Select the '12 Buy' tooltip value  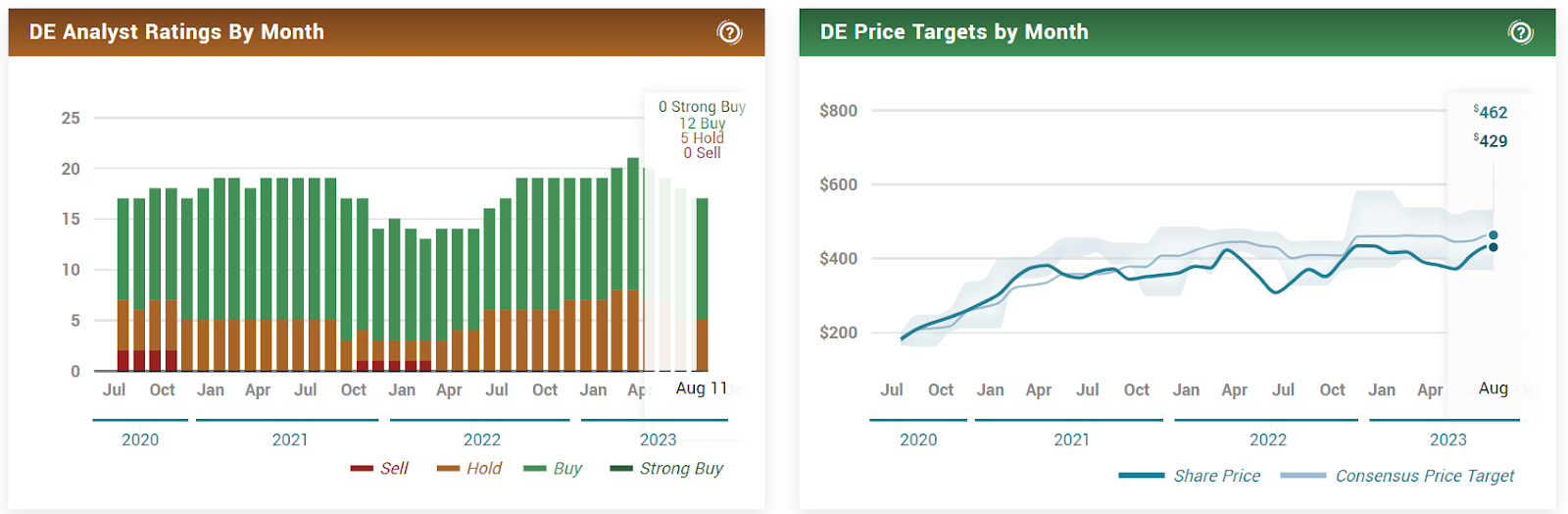tap(703, 124)
